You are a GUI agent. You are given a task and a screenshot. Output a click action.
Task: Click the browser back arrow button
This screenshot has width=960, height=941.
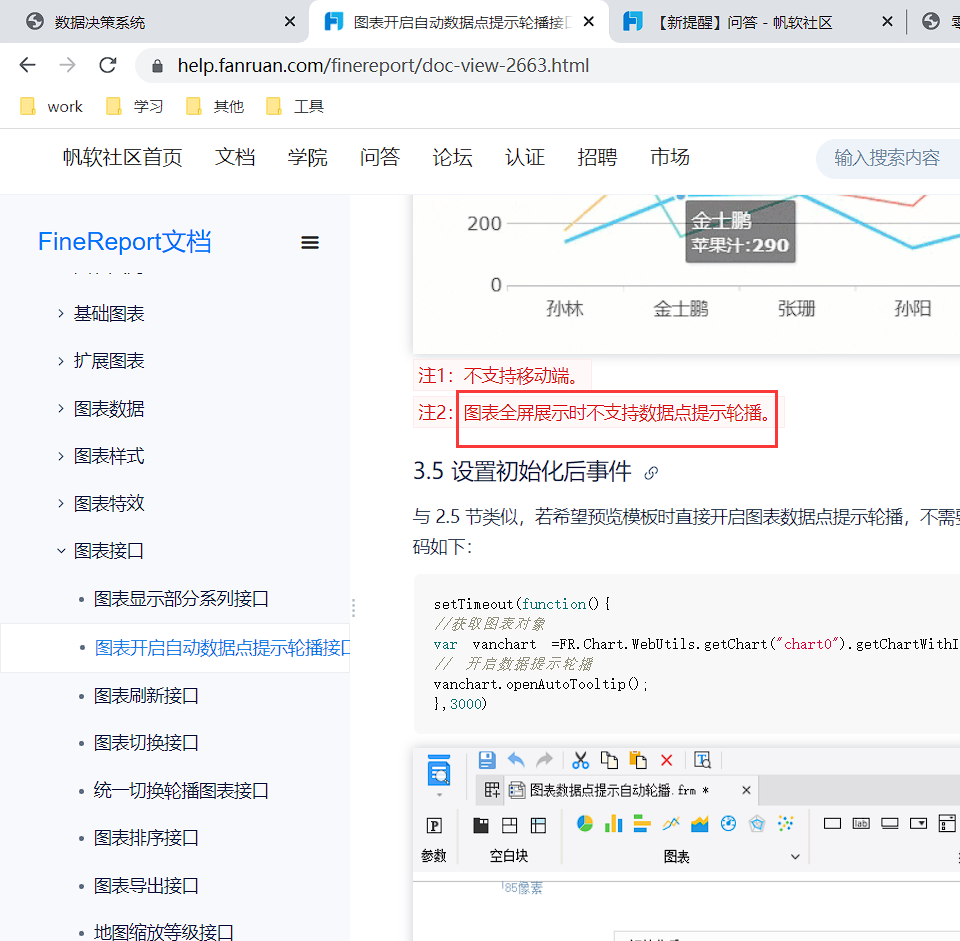[x=27, y=66]
